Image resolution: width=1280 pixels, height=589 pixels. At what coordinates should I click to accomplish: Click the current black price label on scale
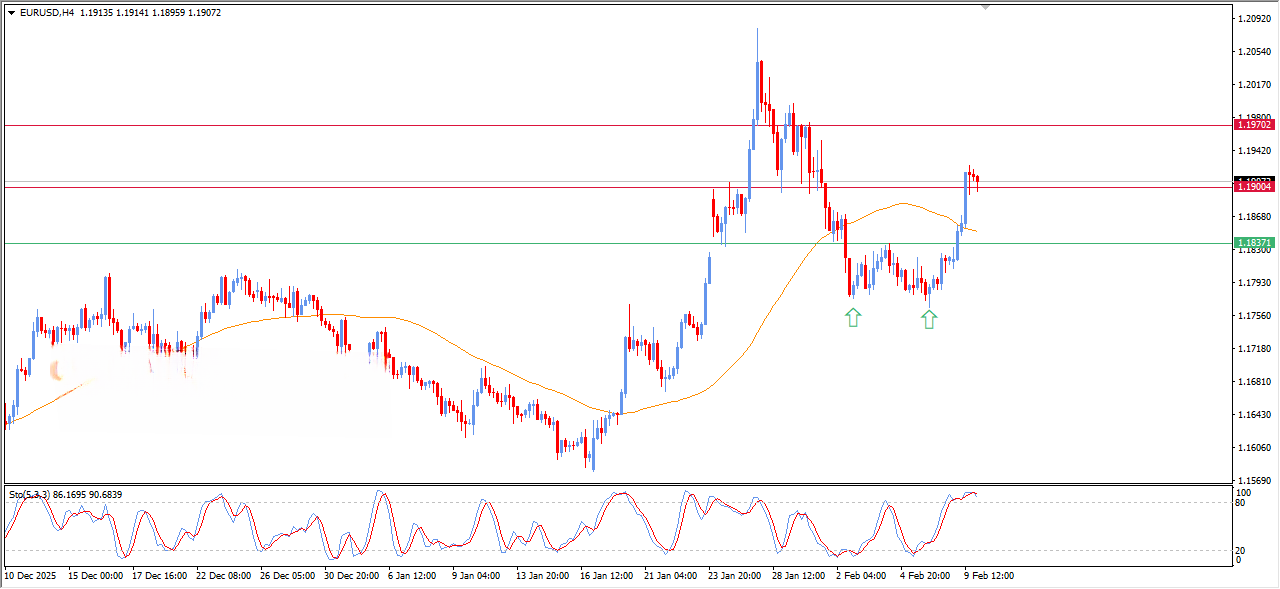click(x=1254, y=180)
